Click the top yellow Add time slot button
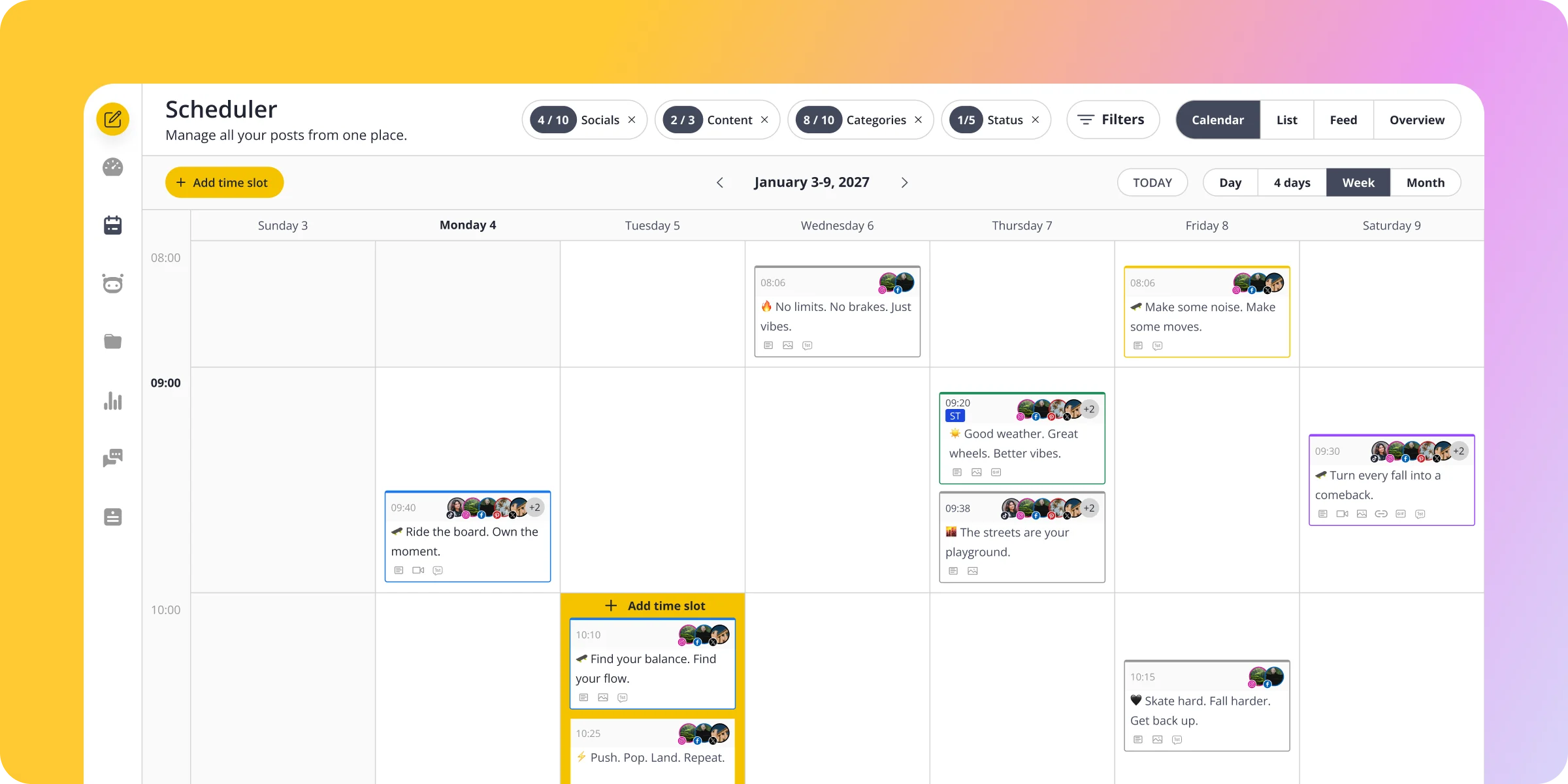1568x784 pixels. click(x=224, y=182)
